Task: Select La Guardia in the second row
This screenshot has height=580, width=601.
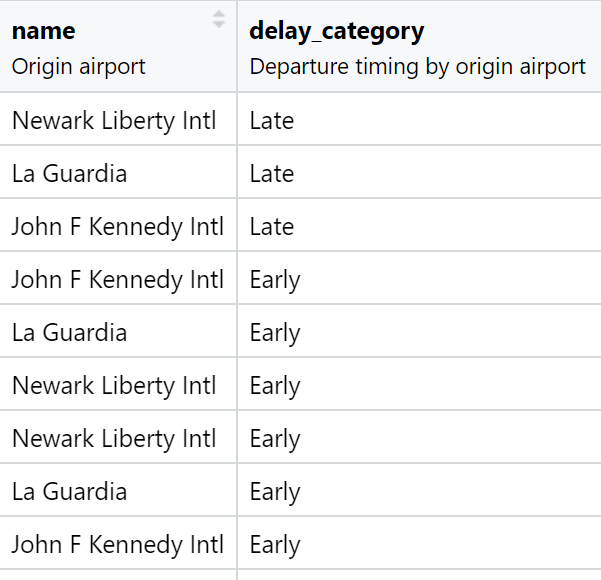Action: [70, 174]
